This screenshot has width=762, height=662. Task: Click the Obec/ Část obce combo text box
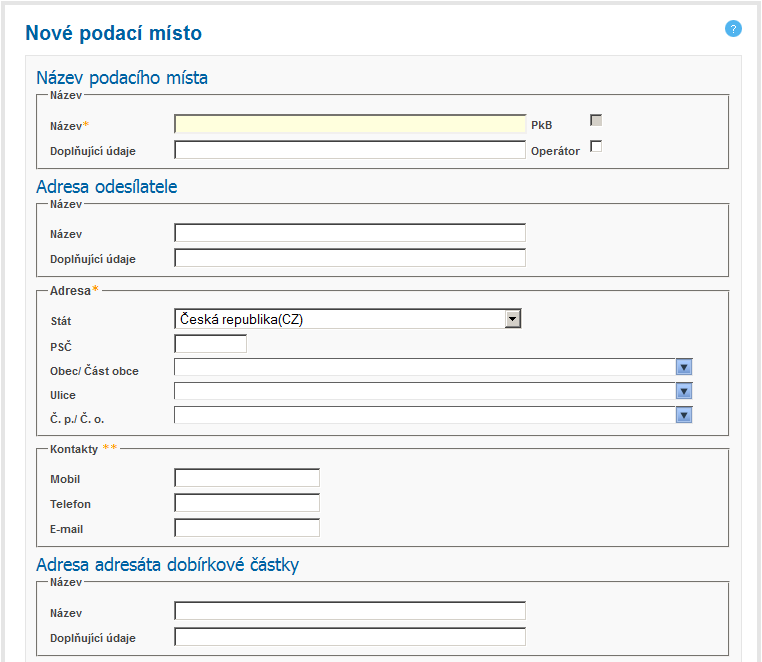[x=425, y=367]
